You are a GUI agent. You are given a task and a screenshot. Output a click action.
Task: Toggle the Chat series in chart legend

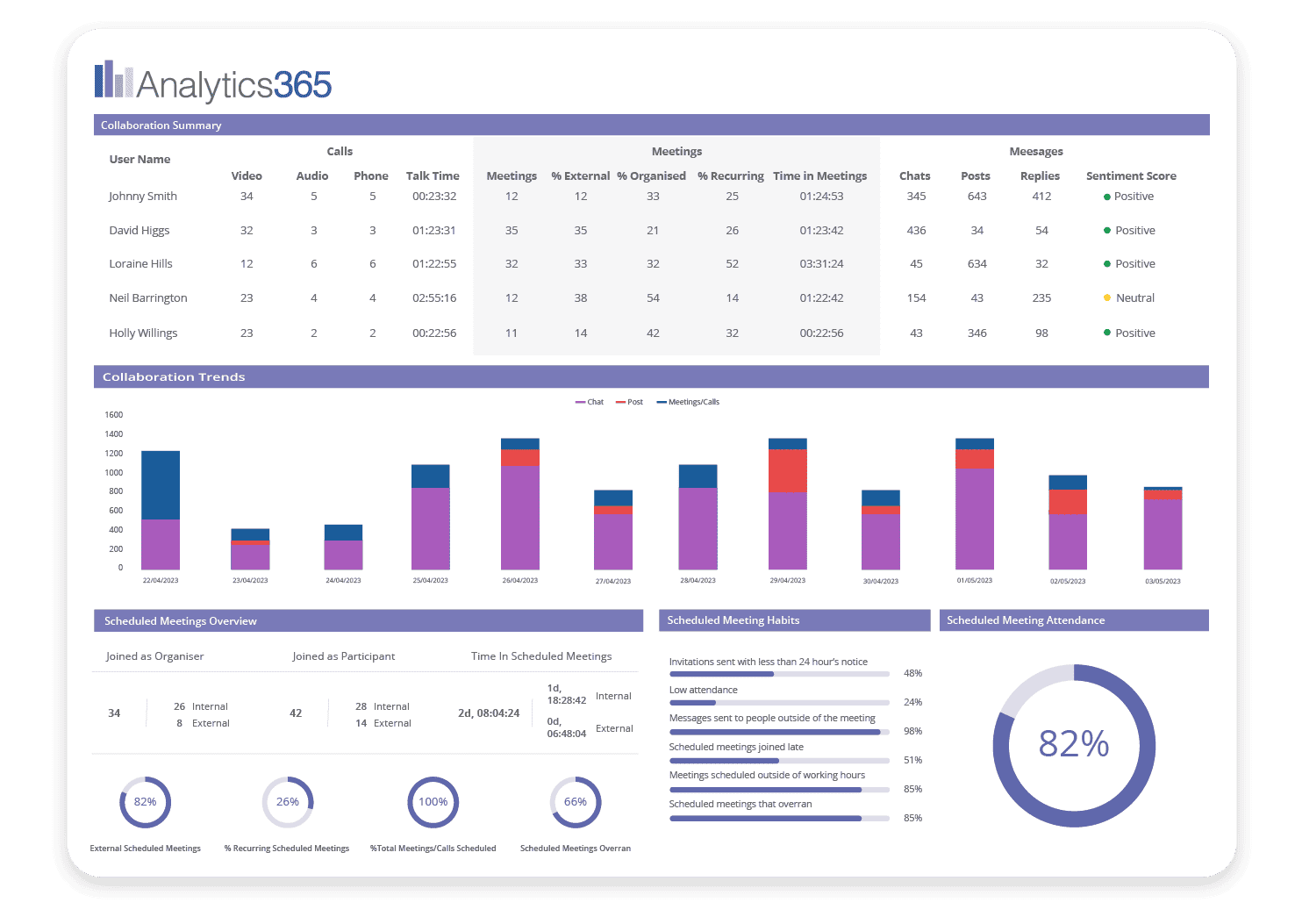[590, 402]
